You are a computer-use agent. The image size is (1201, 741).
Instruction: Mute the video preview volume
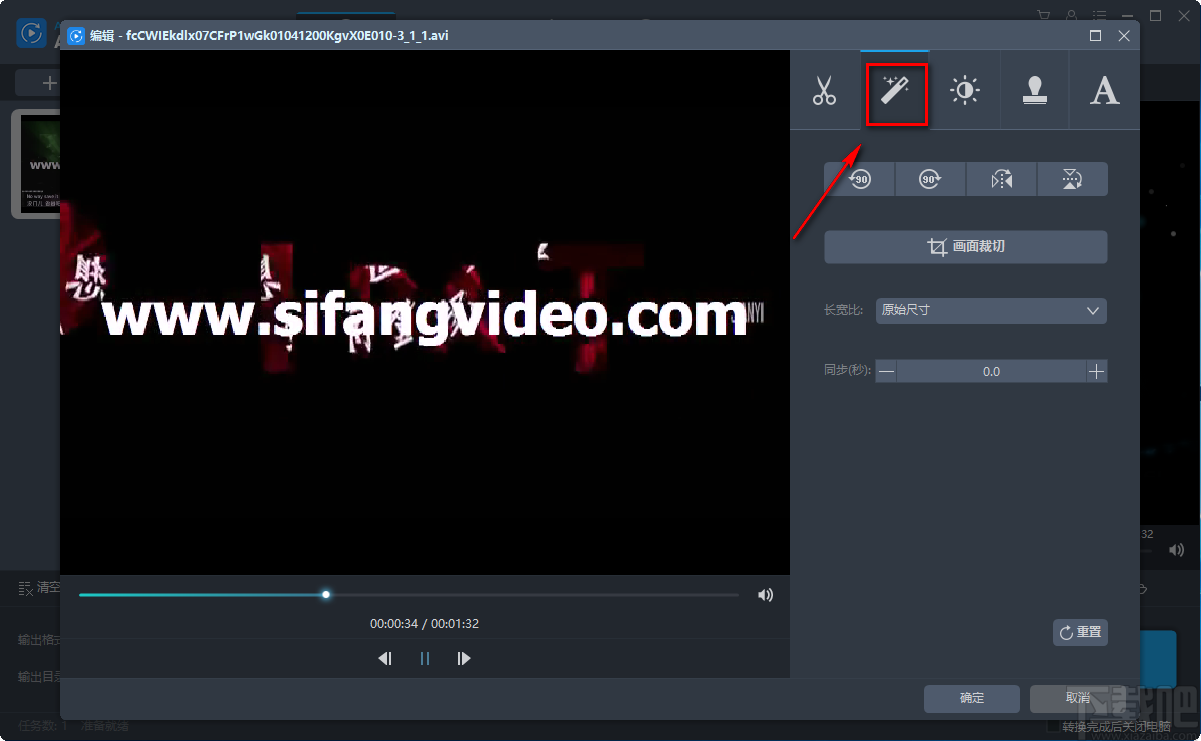coord(765,595)
